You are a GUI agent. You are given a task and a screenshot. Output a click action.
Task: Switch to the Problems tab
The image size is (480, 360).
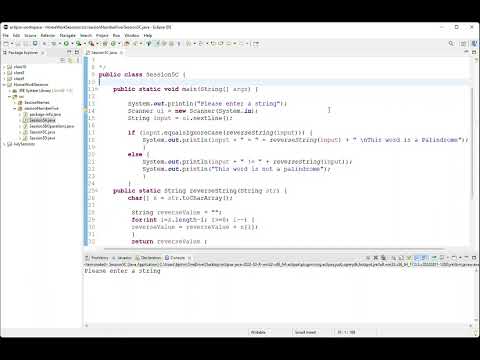(97, 258)
